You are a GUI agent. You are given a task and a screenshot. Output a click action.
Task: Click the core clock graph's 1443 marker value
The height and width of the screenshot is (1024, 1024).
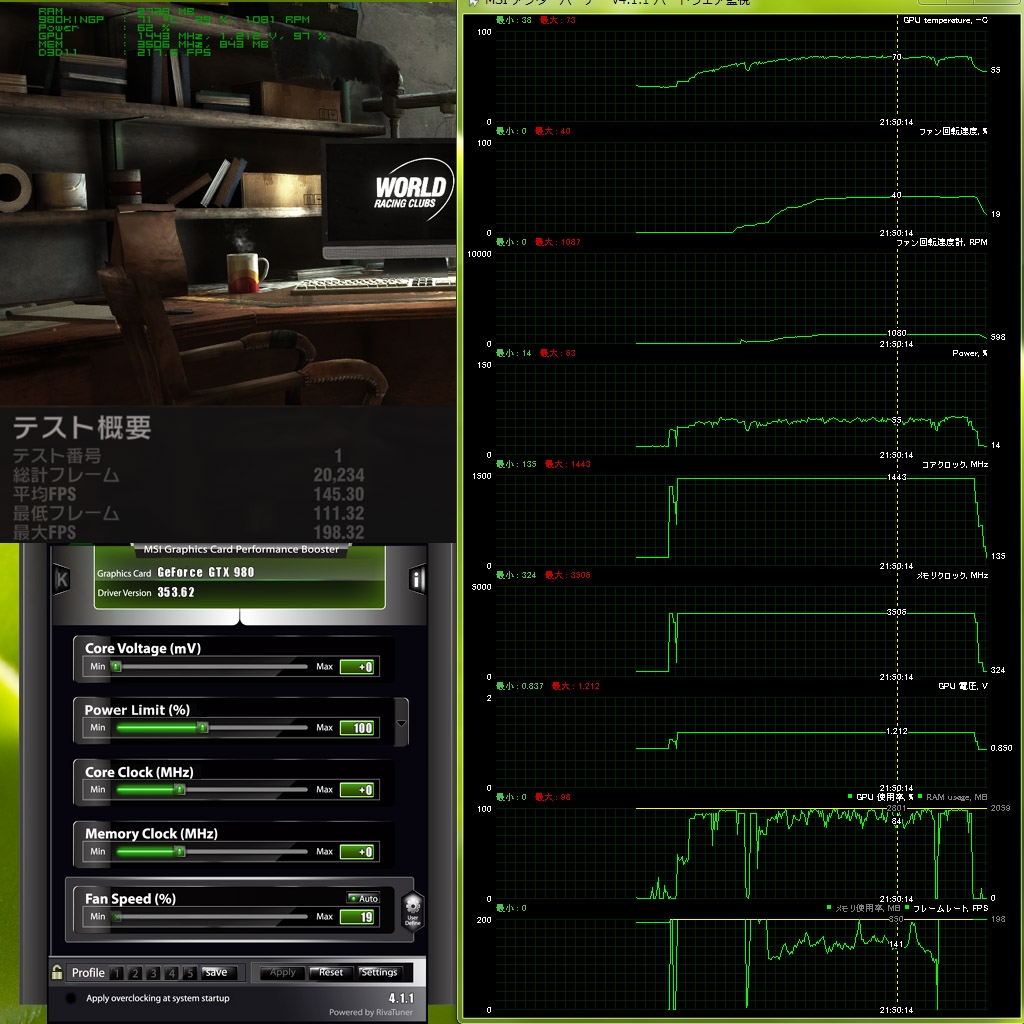pos(897,477)
